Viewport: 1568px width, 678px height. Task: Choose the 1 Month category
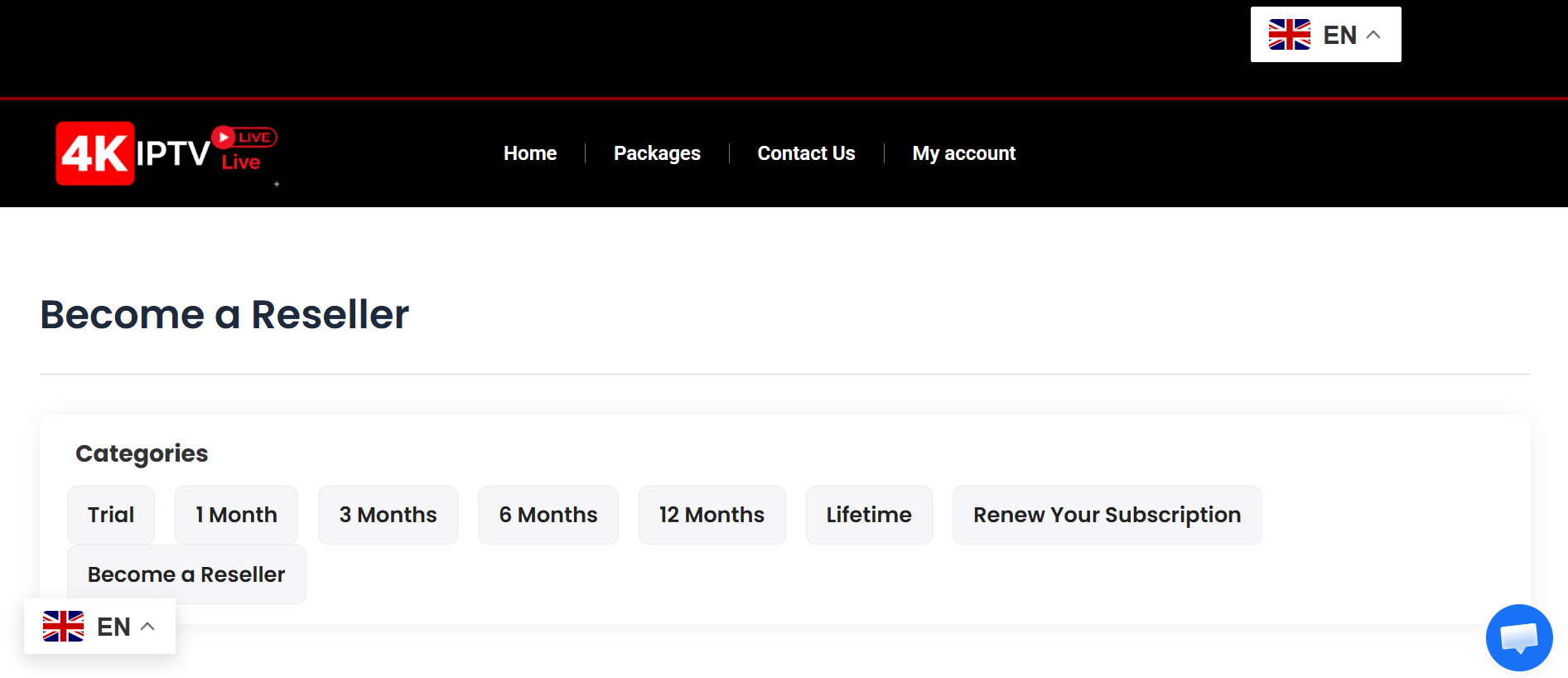coord(236,515)
